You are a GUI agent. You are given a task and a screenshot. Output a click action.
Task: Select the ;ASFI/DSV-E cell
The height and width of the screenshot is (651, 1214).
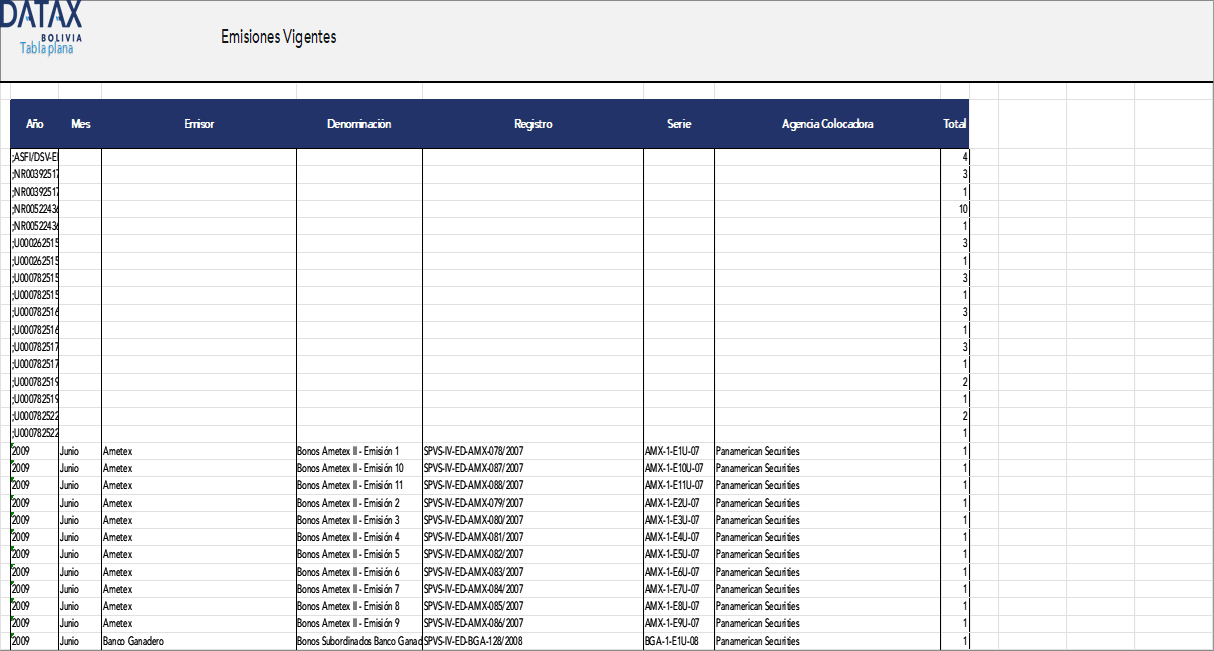[35, 157]
